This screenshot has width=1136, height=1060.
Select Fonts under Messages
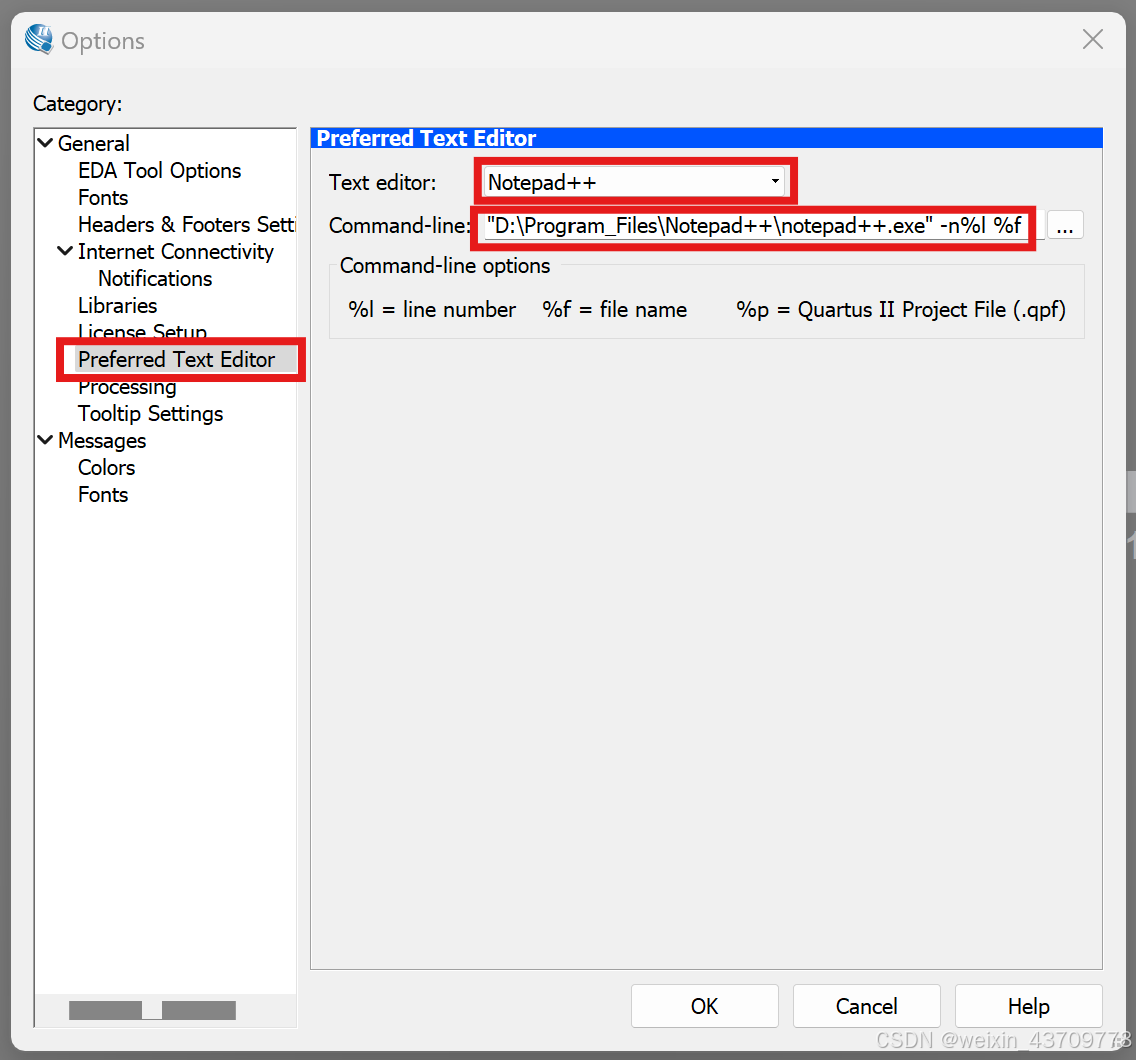tap(103, 494)
